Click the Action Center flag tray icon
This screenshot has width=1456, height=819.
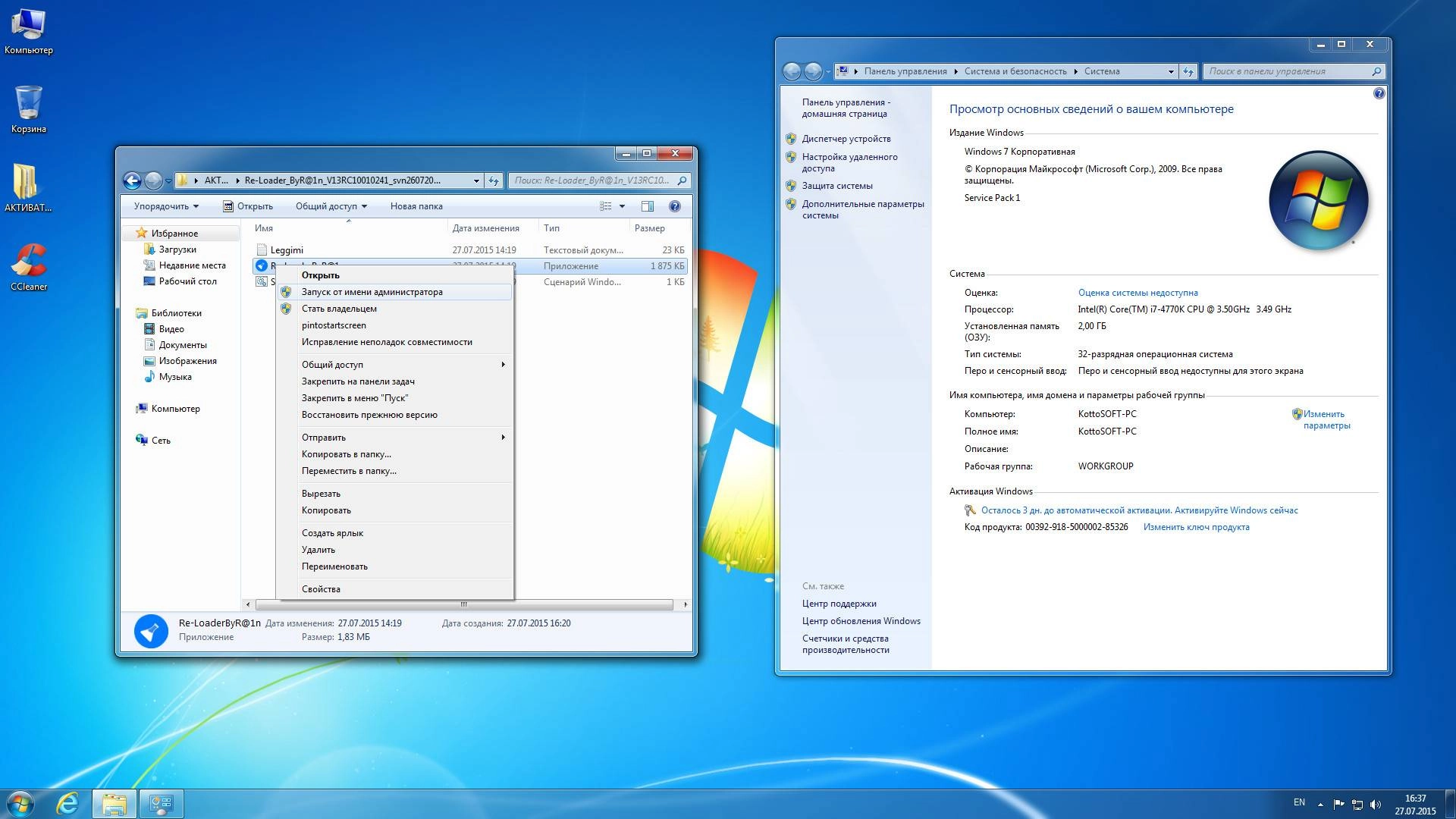click(1338, 804)
